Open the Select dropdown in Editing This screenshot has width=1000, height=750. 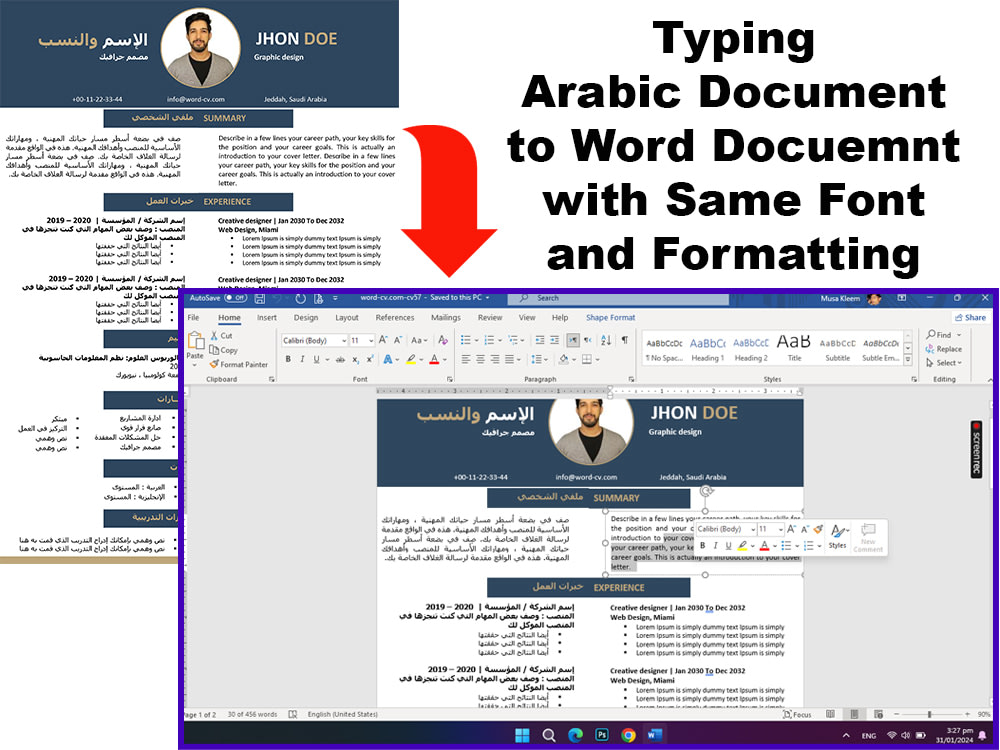(x=944, y=363)
